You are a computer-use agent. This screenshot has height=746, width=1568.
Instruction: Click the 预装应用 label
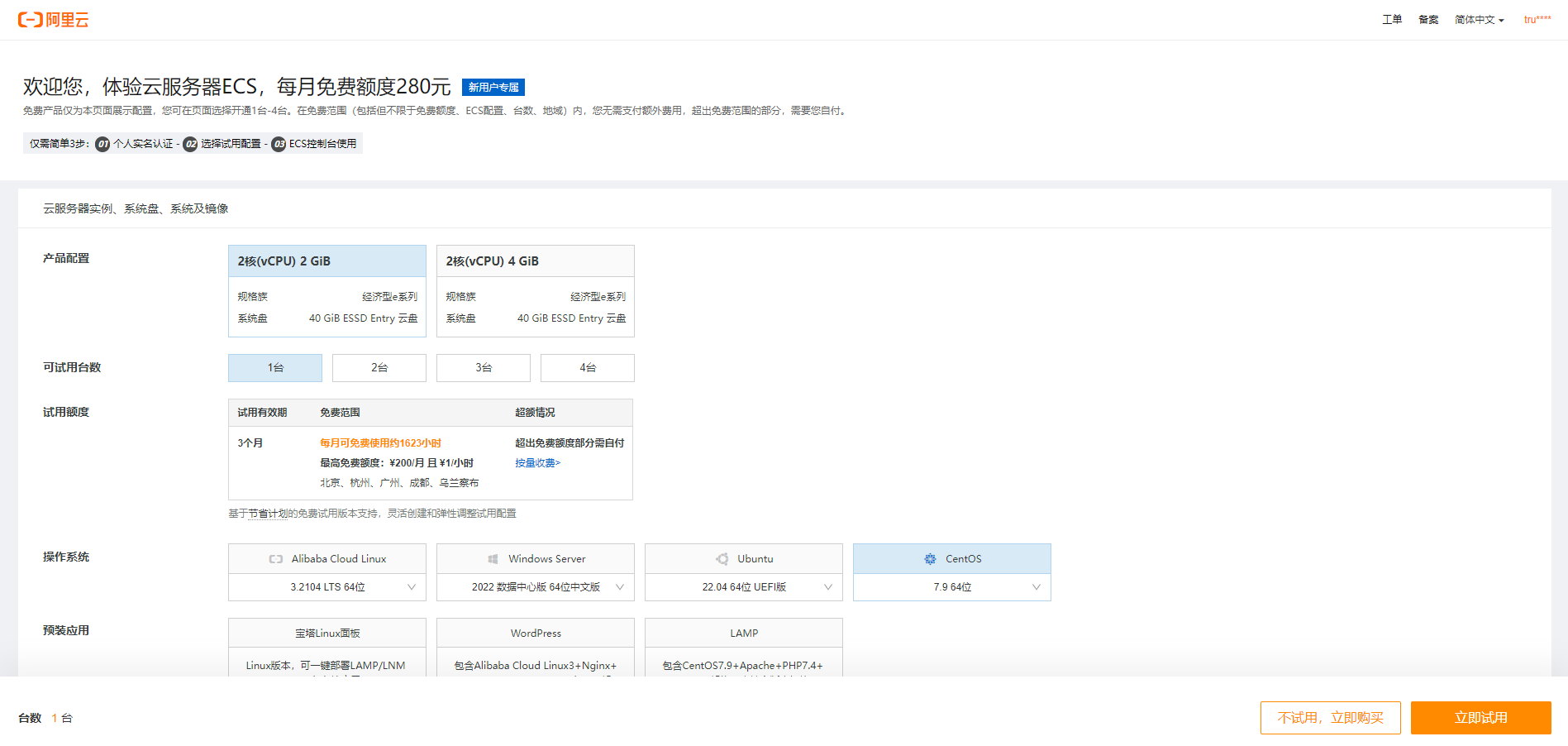(66, 631)
